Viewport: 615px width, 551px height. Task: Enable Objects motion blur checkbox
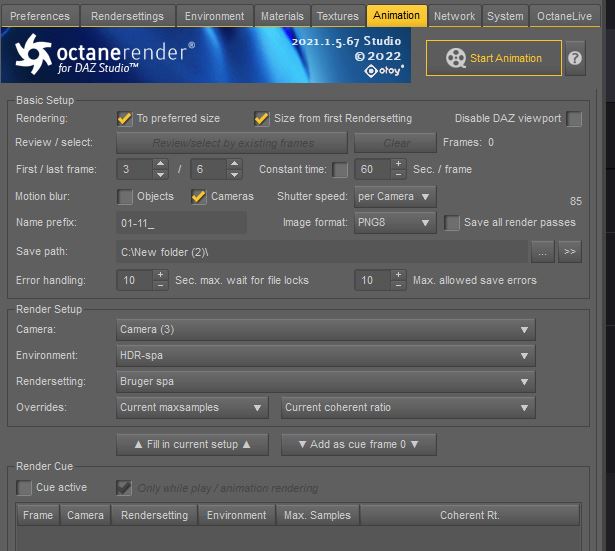coord(124,196)
